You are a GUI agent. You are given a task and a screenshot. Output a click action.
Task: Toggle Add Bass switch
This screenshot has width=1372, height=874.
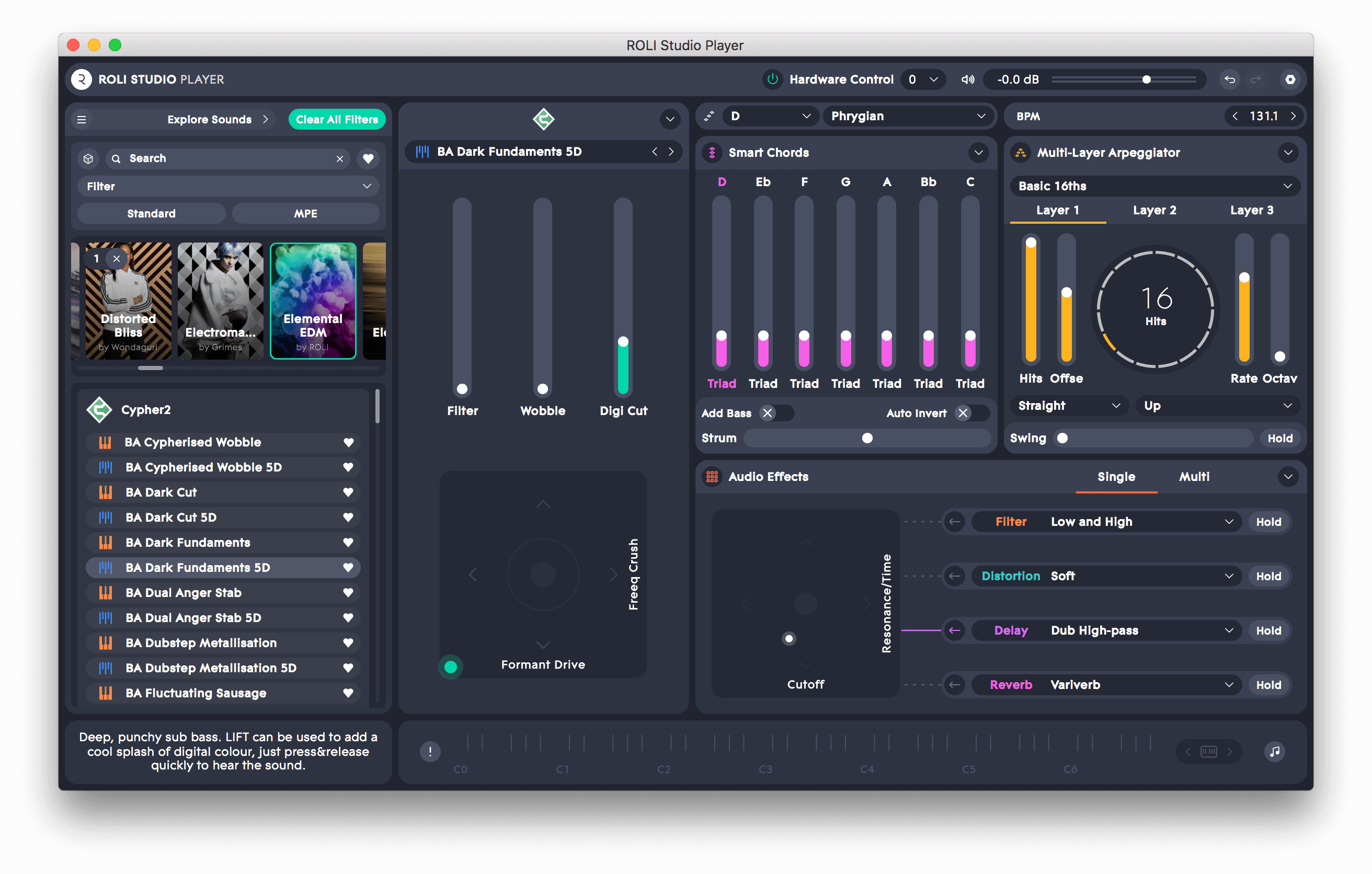[778, 413]
